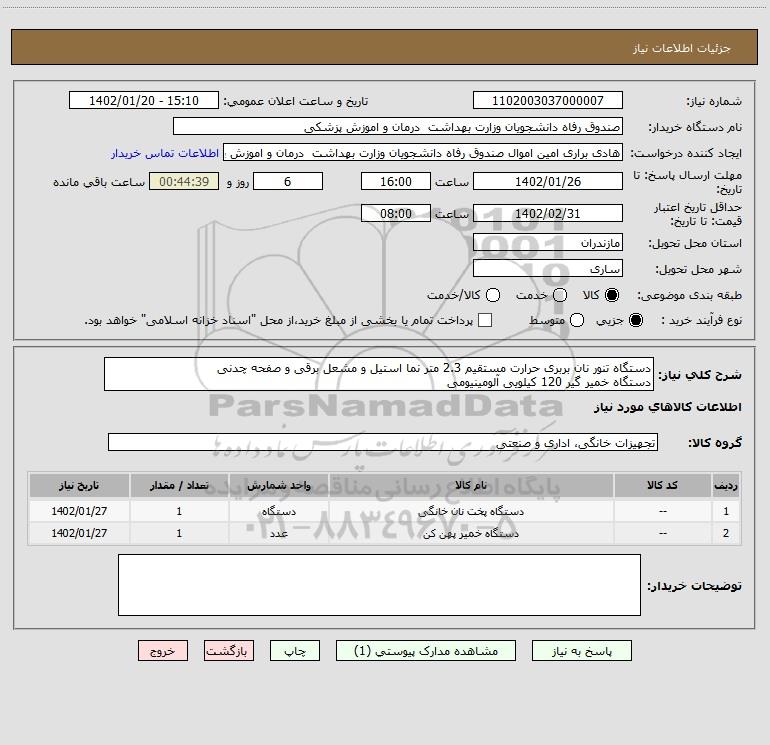Click the پاسخ به نیاز button
The image size is (770, 745).
581,651
